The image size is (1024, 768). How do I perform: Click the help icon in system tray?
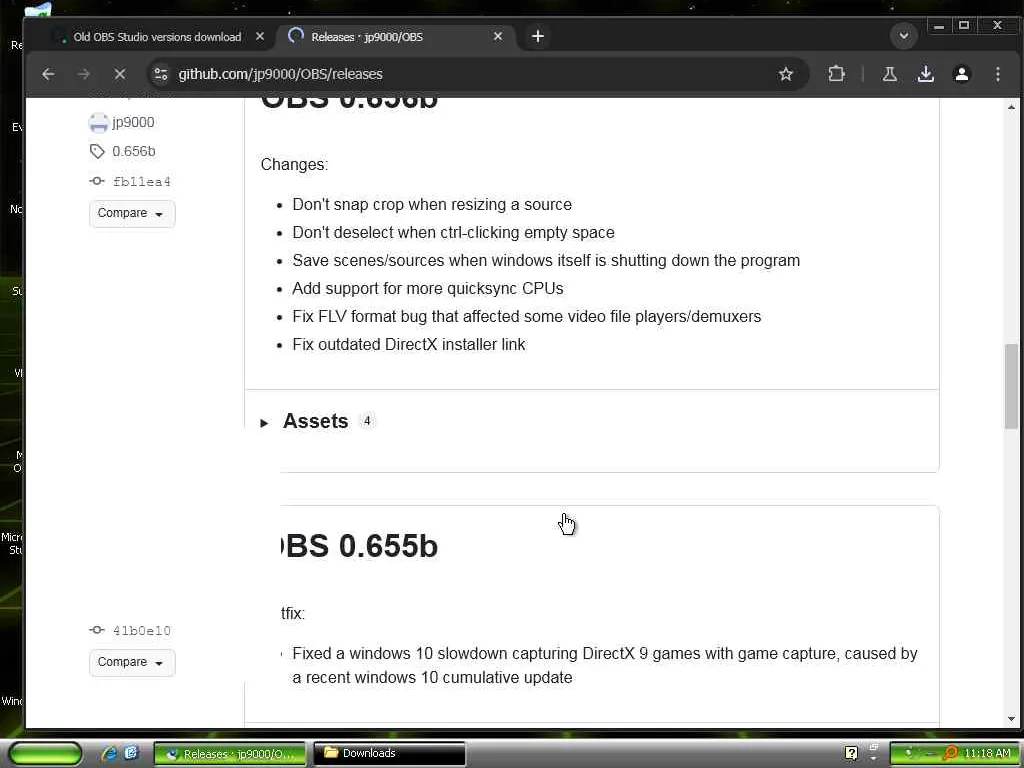click(851, 754)
